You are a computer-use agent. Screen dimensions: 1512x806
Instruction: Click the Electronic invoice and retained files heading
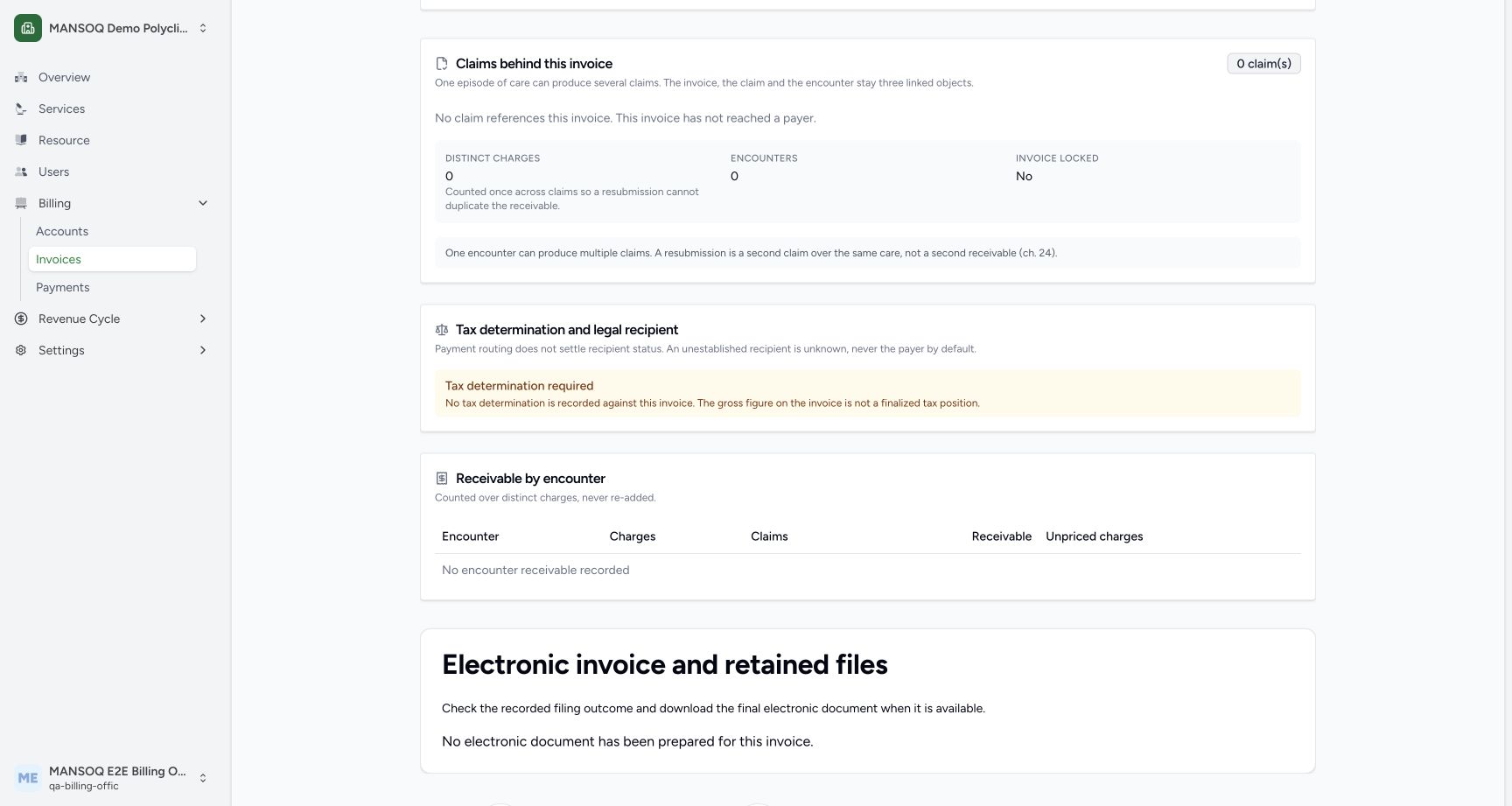tap(665, 665)
